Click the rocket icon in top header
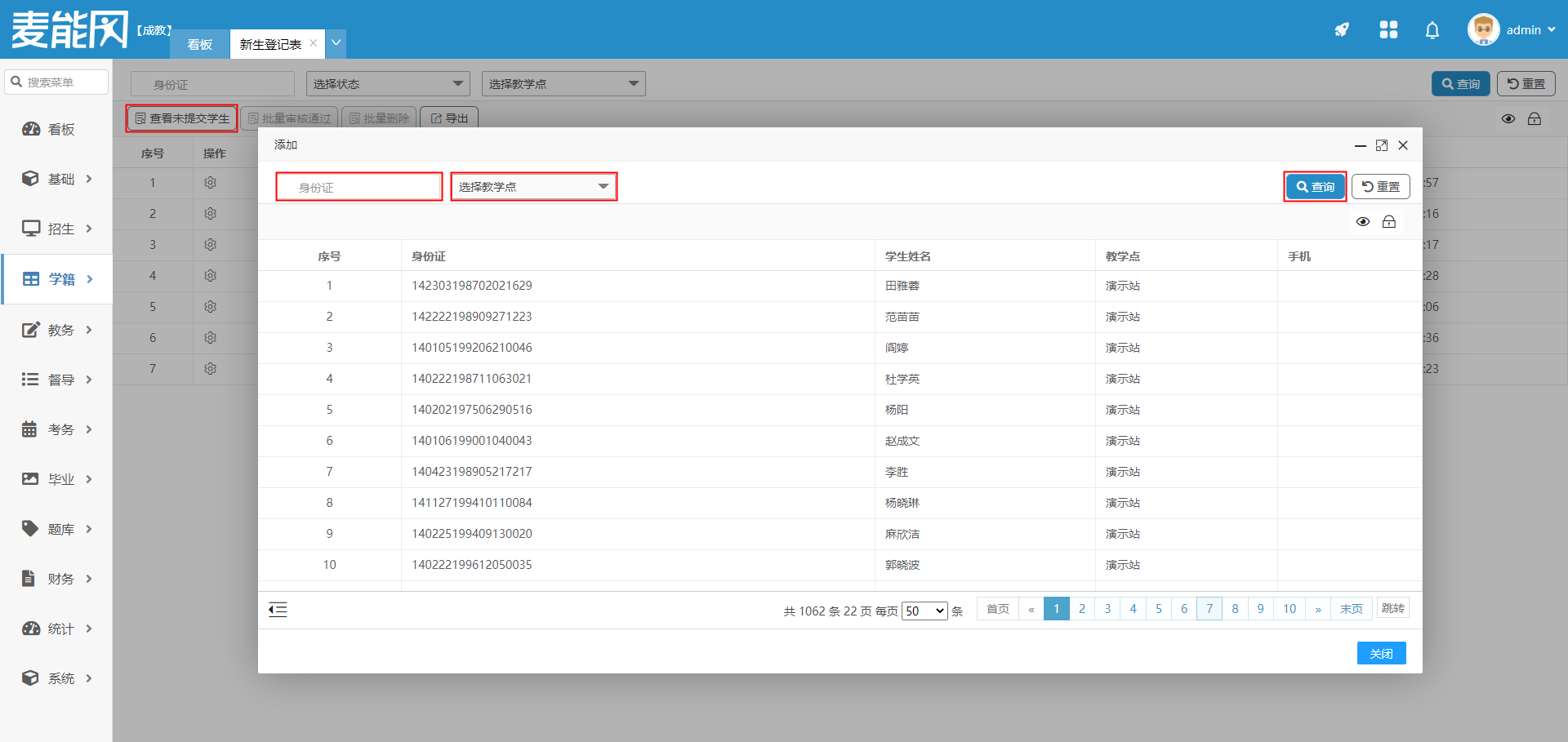Viewport: 1568px width, 742px height. coord(1342,30)
